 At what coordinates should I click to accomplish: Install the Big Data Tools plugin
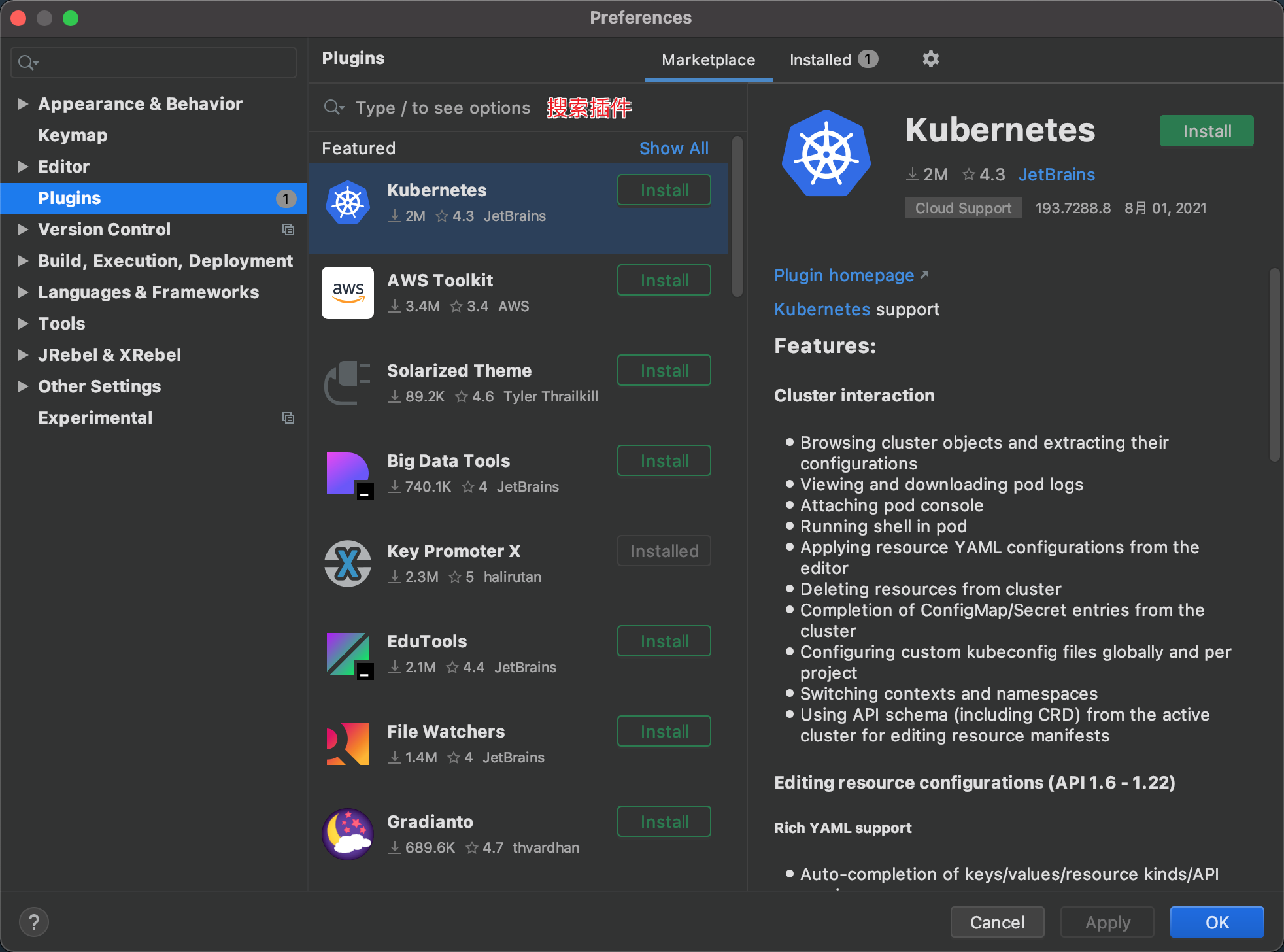[x=664, y=460]
